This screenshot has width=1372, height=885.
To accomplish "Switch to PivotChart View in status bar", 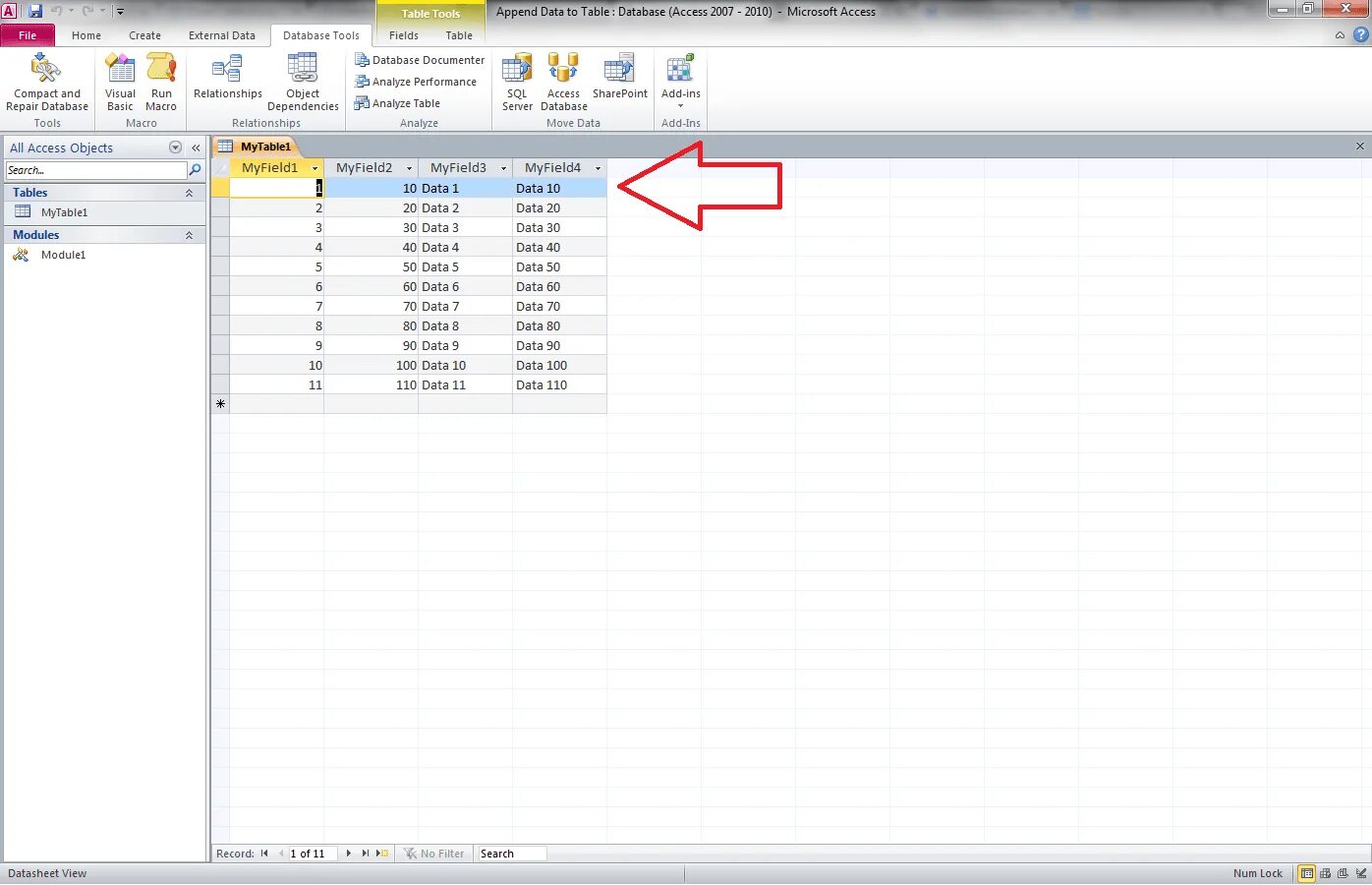I will click(x=1343, y=873).
